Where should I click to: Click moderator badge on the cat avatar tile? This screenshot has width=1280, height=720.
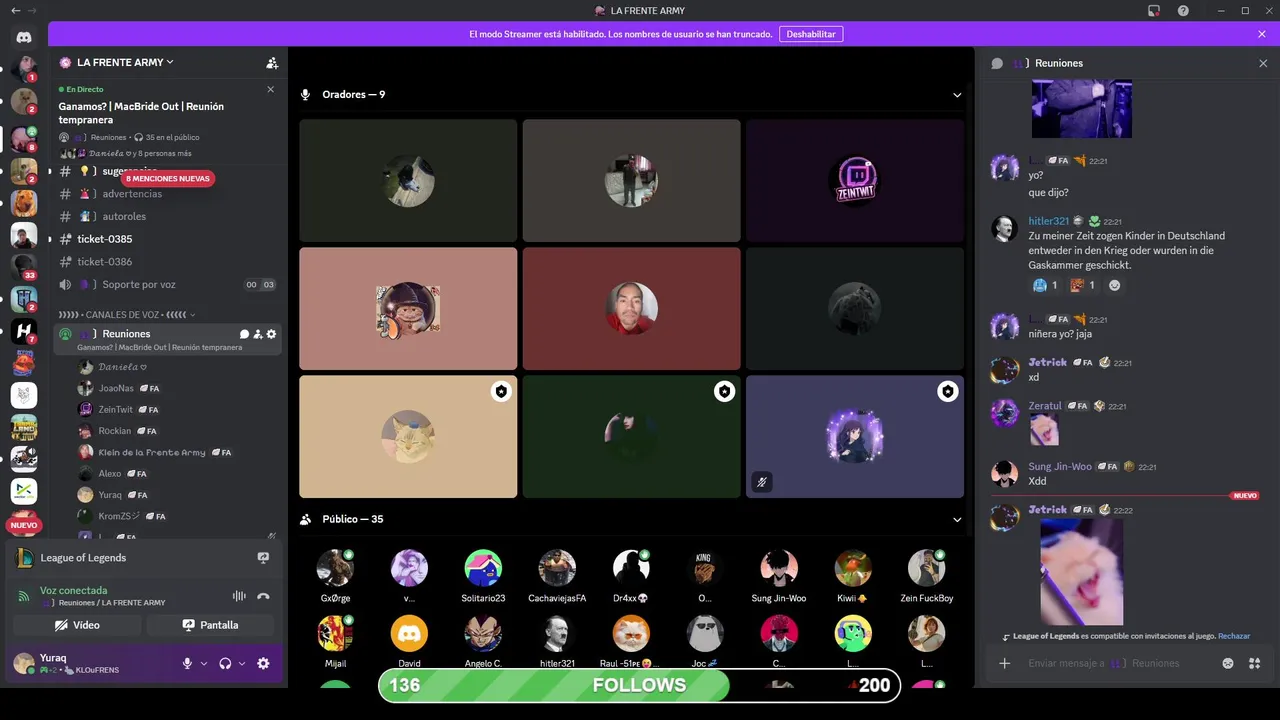tap(501, 392)
